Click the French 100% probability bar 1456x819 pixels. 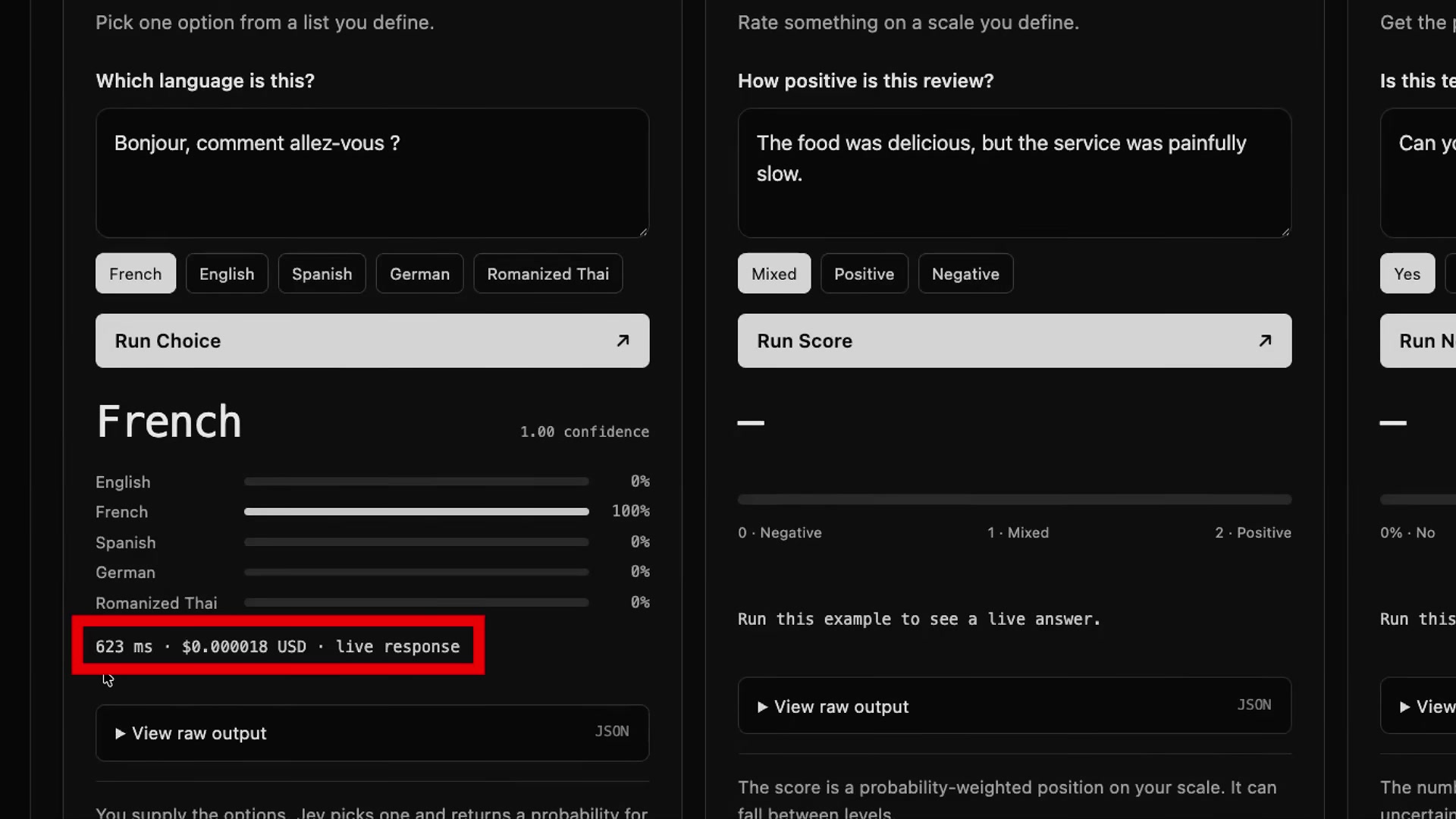tap(416, 512)
